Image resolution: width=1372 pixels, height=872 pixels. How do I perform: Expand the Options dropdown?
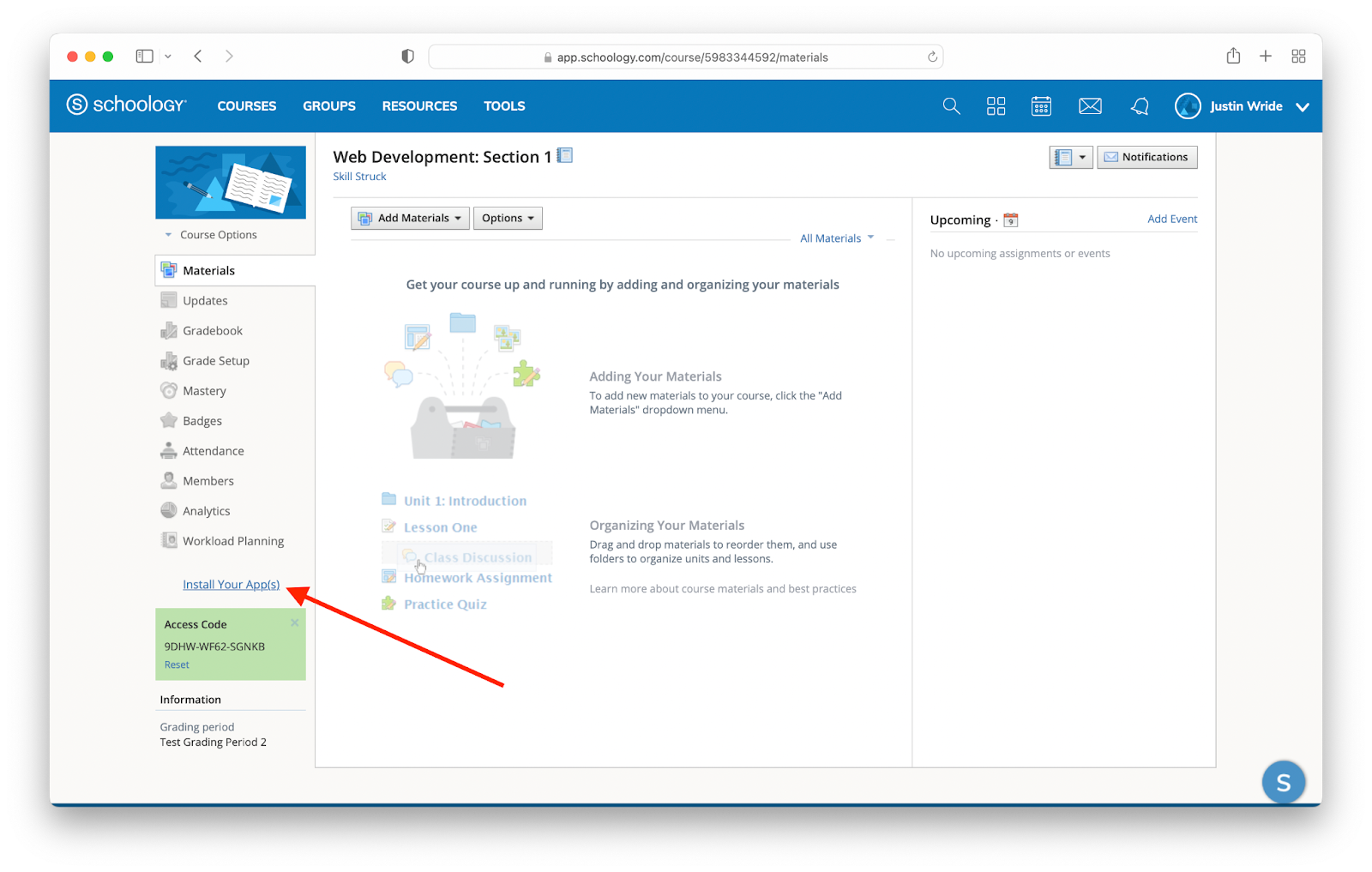click(508, 219)
